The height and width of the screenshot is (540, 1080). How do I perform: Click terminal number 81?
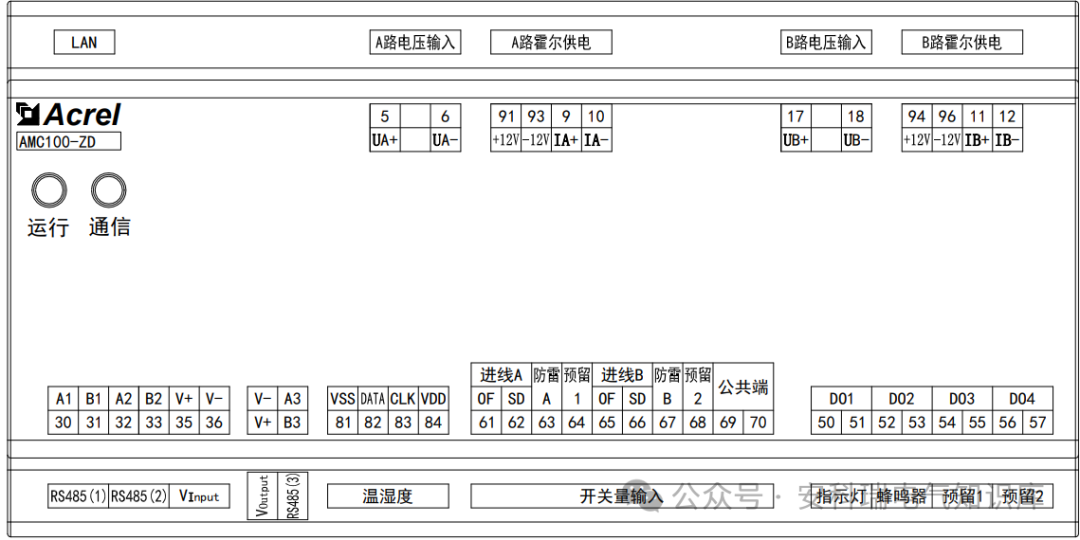click(342, 422)
